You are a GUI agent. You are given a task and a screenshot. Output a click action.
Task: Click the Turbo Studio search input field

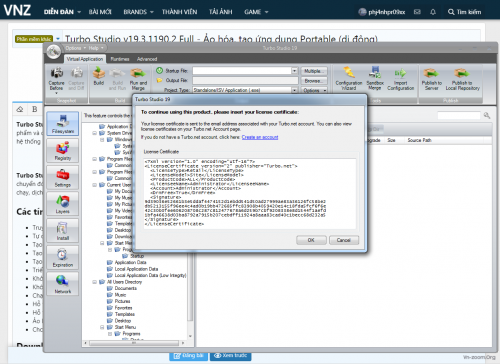[459, 115]
